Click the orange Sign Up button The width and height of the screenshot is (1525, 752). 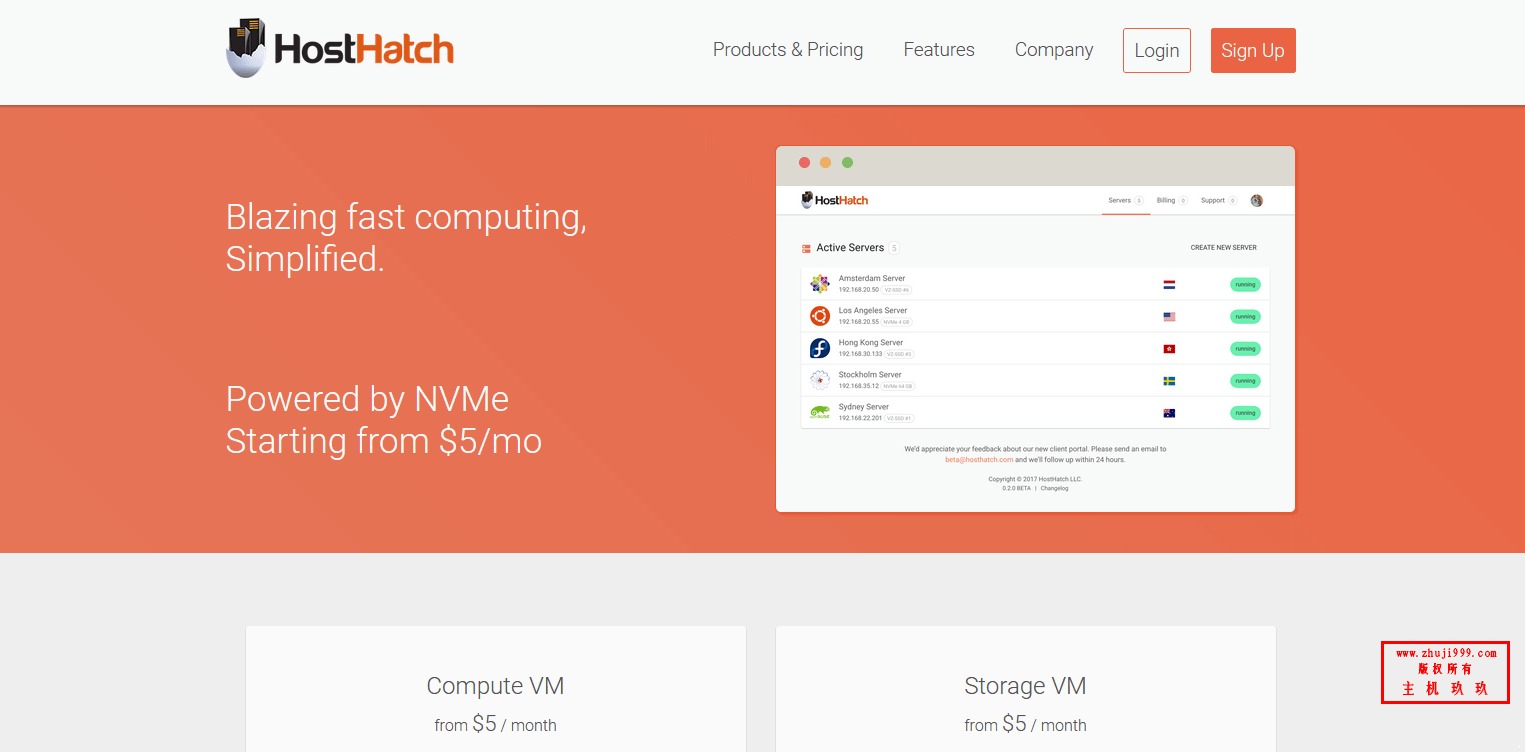click(x=1253, y=50)
